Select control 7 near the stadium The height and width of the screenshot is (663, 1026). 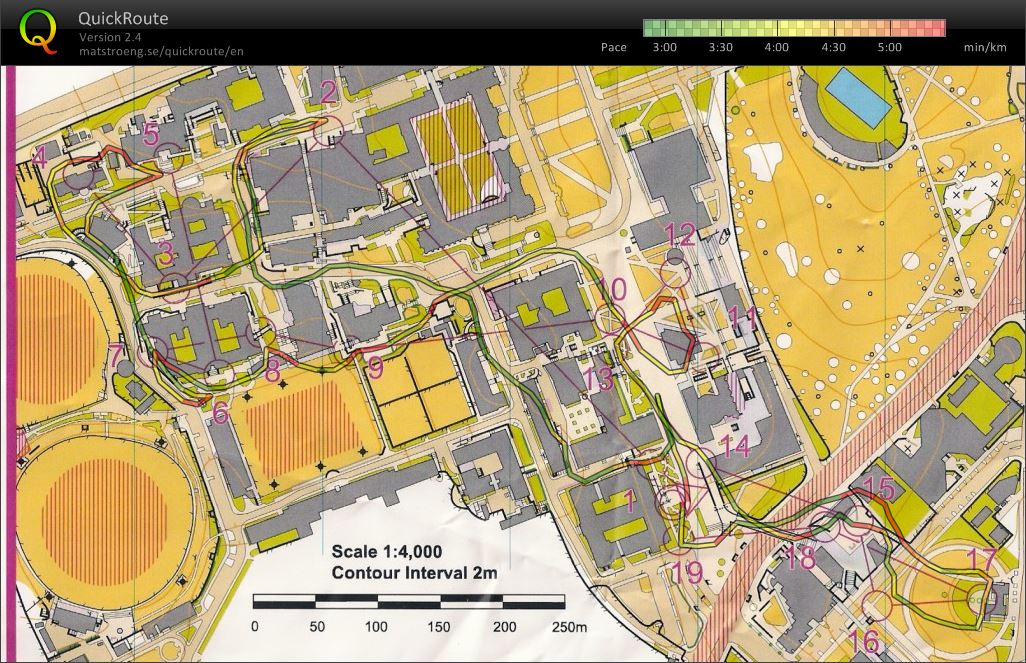[117, 354]
